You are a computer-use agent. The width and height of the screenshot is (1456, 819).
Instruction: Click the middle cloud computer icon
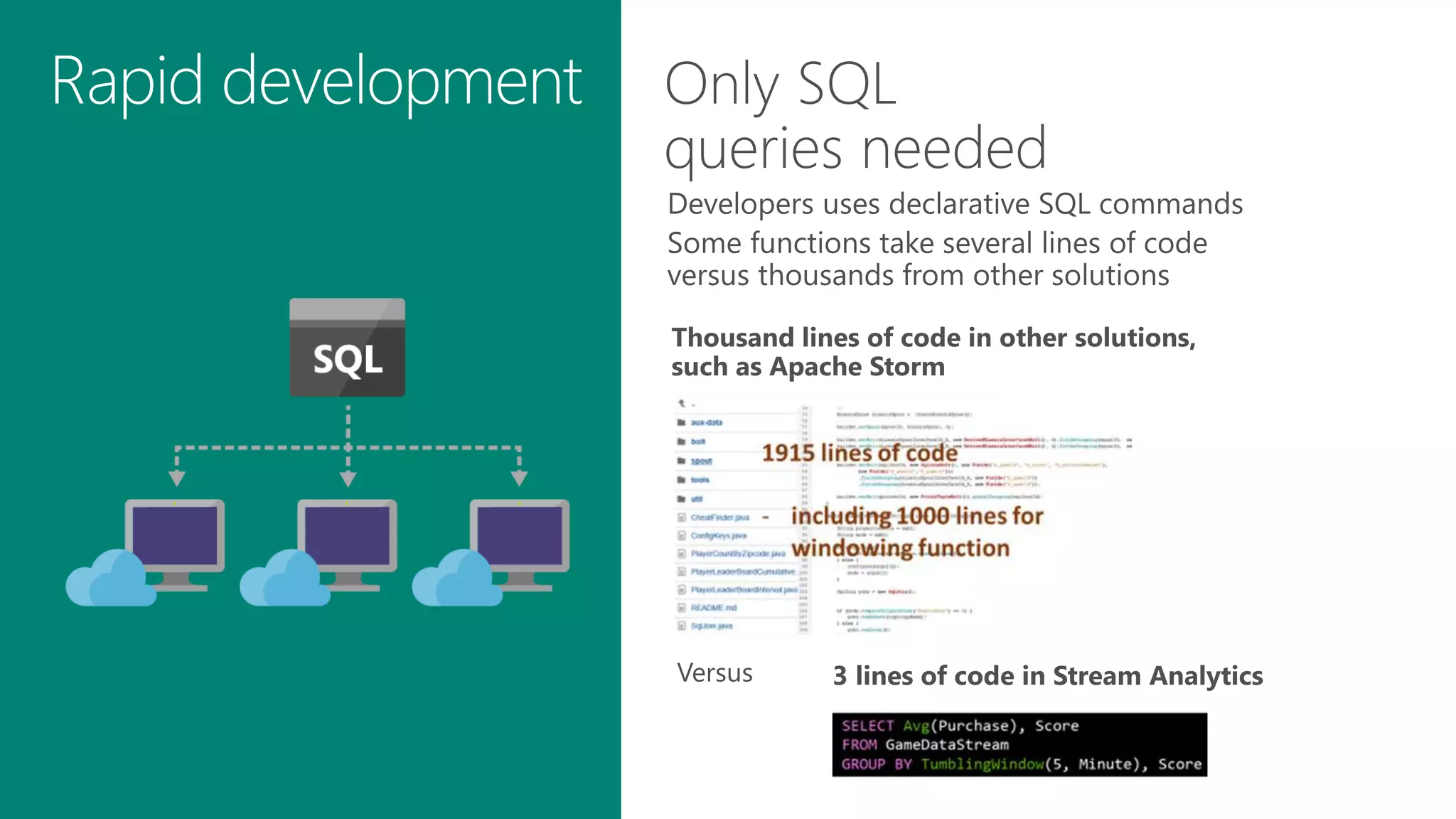(x=318, y=551)
